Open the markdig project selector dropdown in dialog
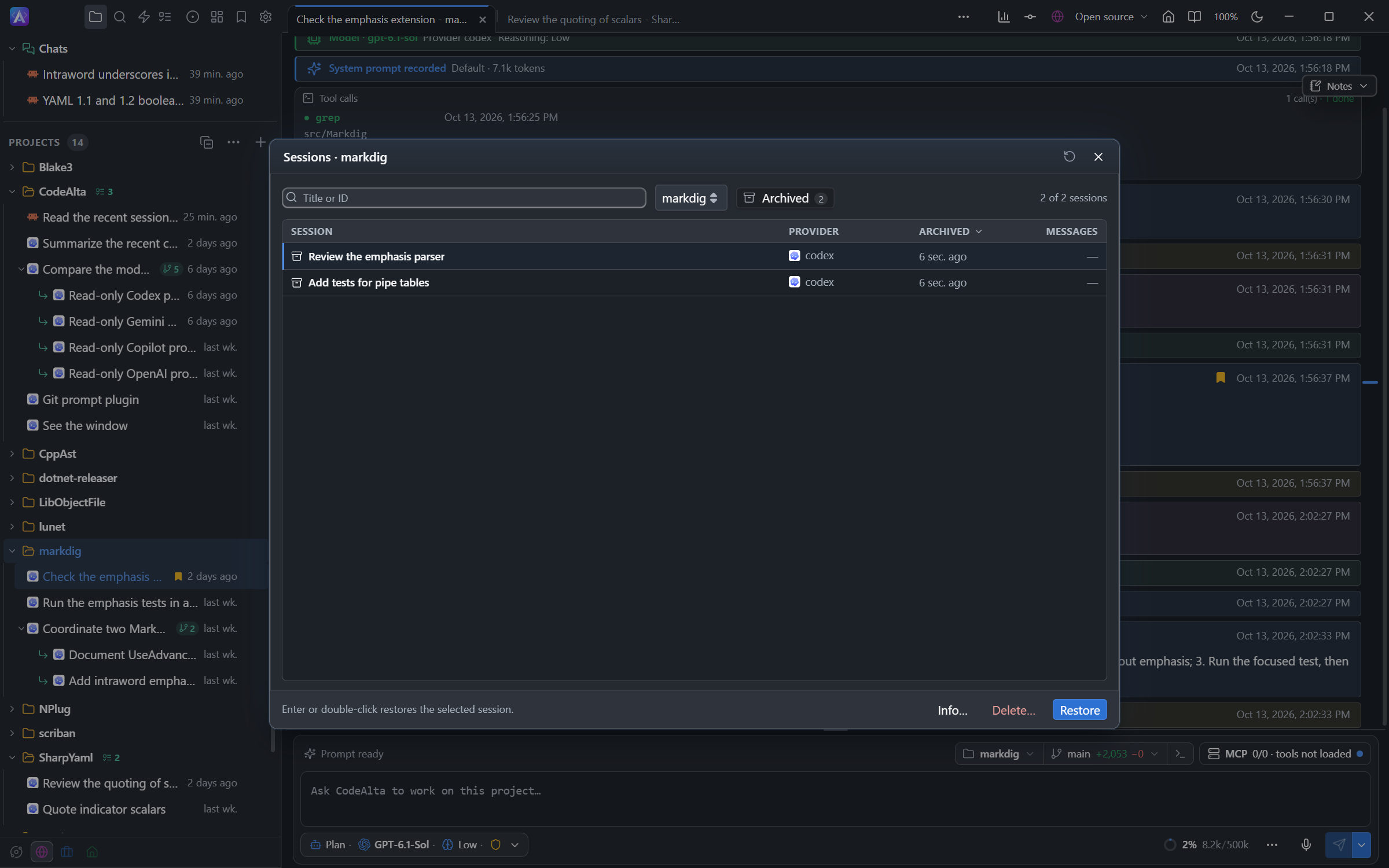Image resolution: width=1389 pixels, height=868 pixels. coord(690,198)
